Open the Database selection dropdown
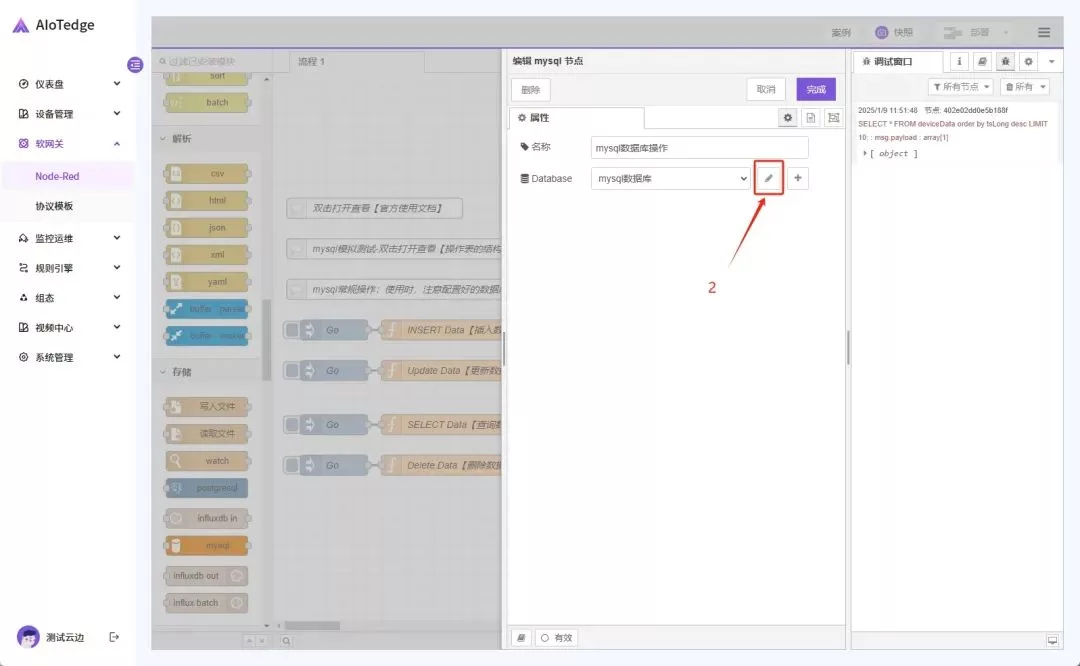 point(670,178)
